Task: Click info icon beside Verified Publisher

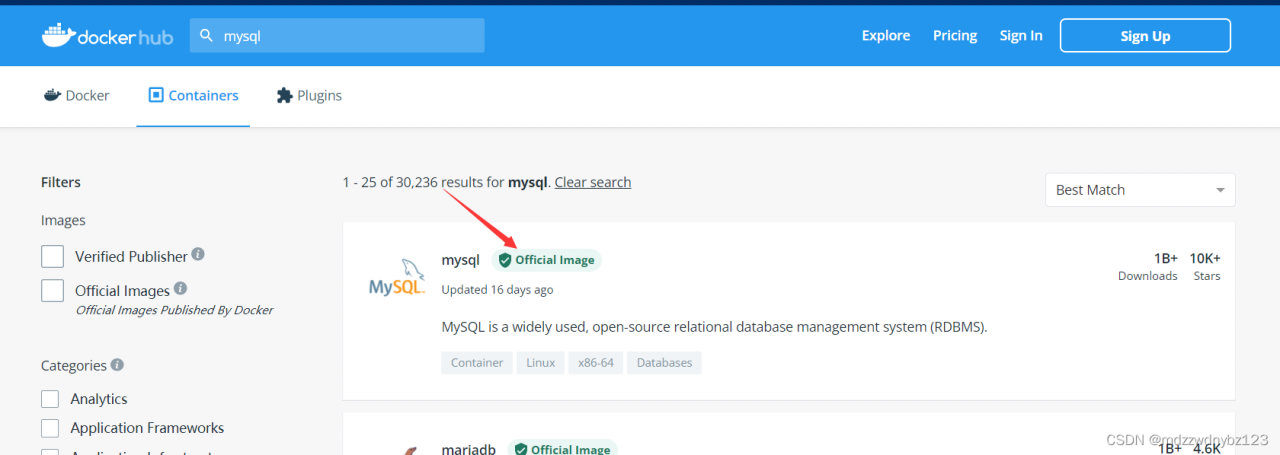Action: click(x=198, y=255)
